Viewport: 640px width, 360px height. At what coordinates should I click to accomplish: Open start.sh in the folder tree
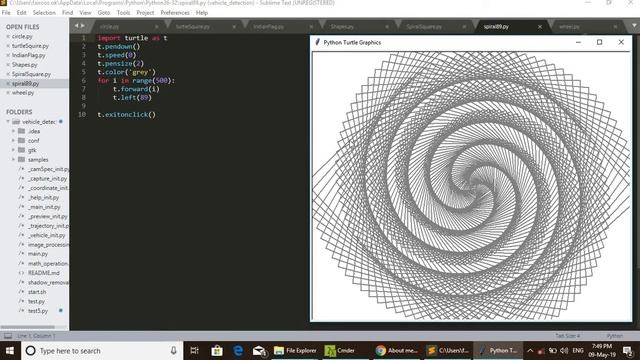tap(37, 292)
